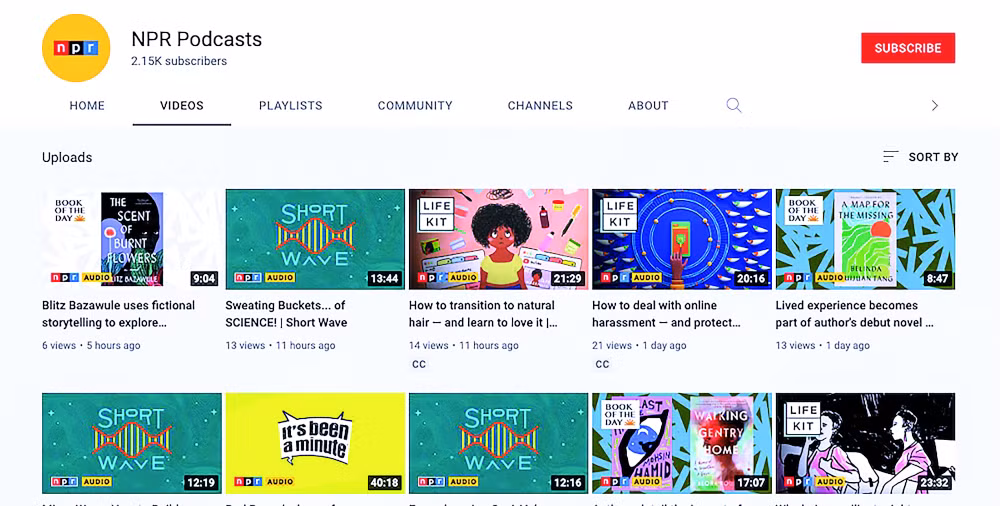Open A Map for the Missing thumbnail

tap(865, 239)
